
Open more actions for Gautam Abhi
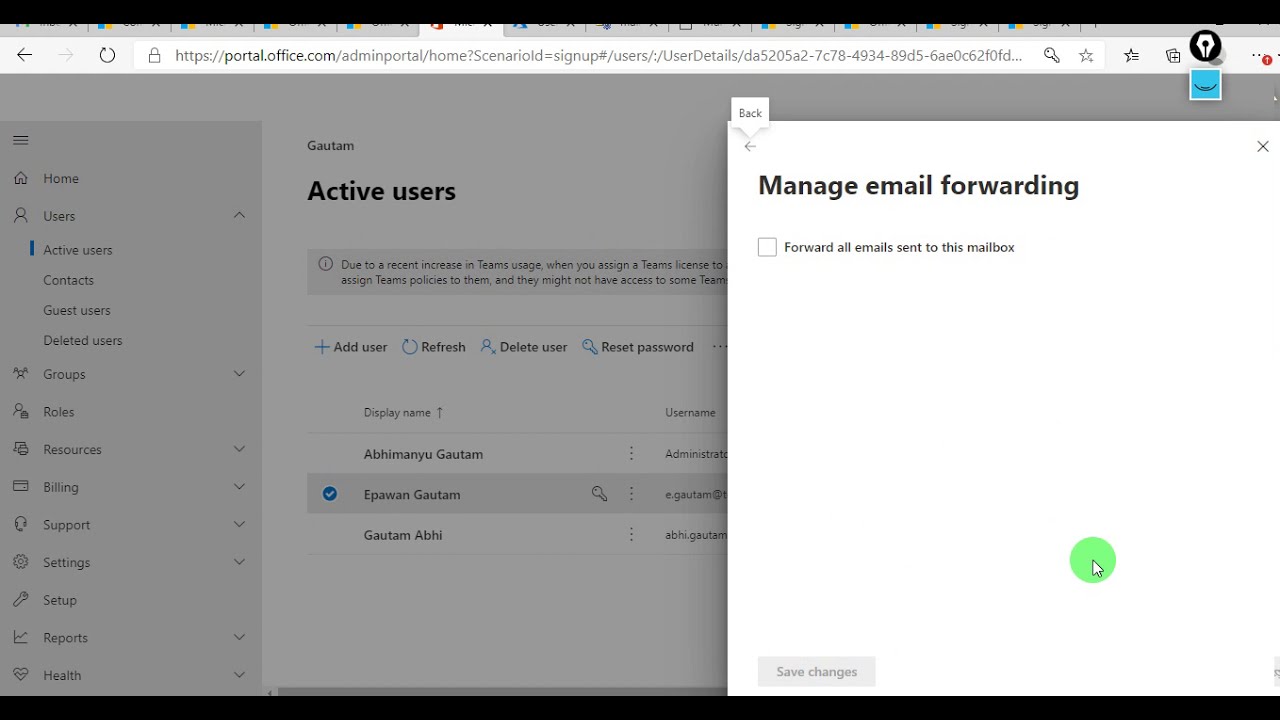click(x=631, y=535)
